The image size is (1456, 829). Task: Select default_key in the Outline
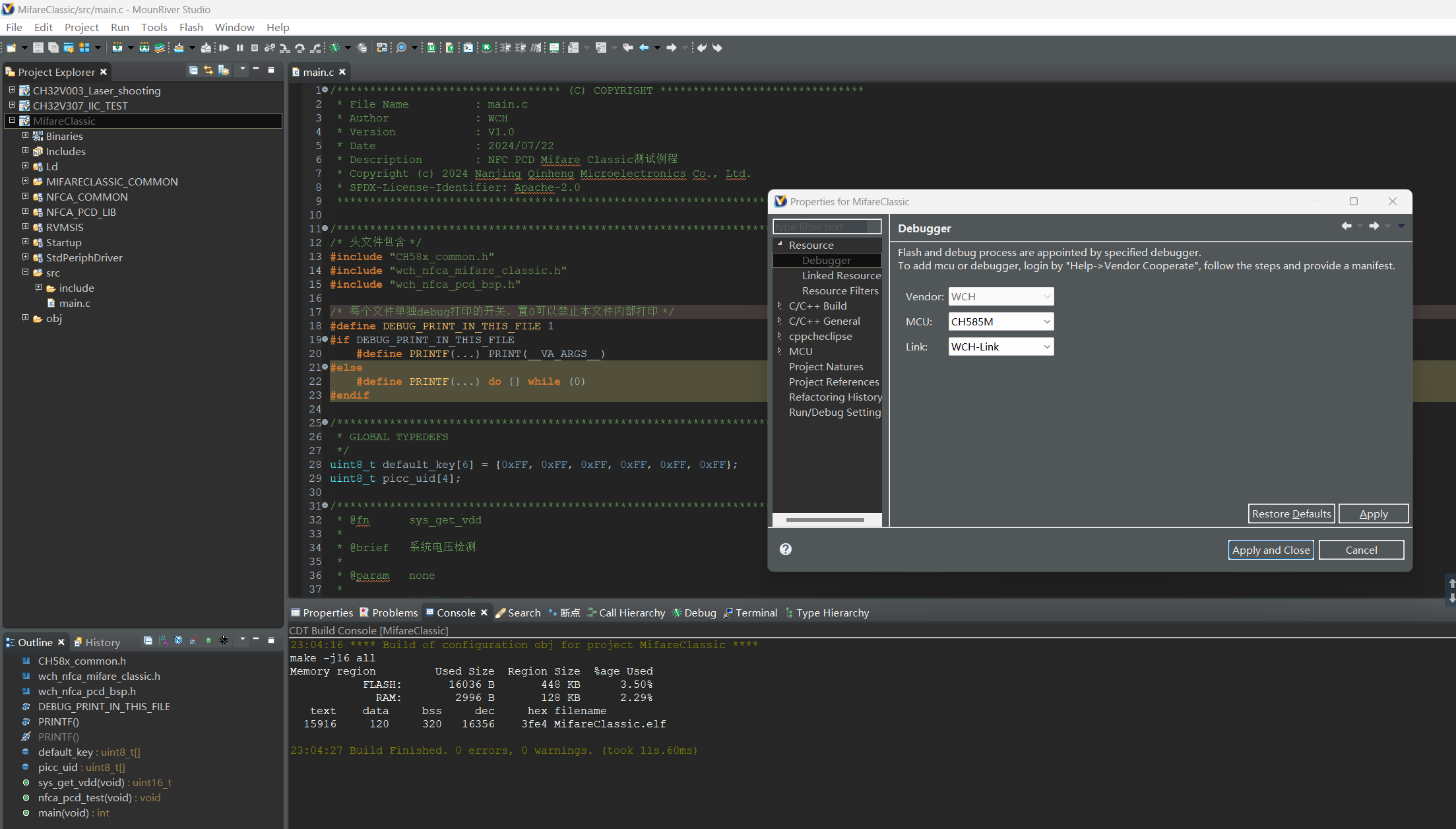coord(89,752)
